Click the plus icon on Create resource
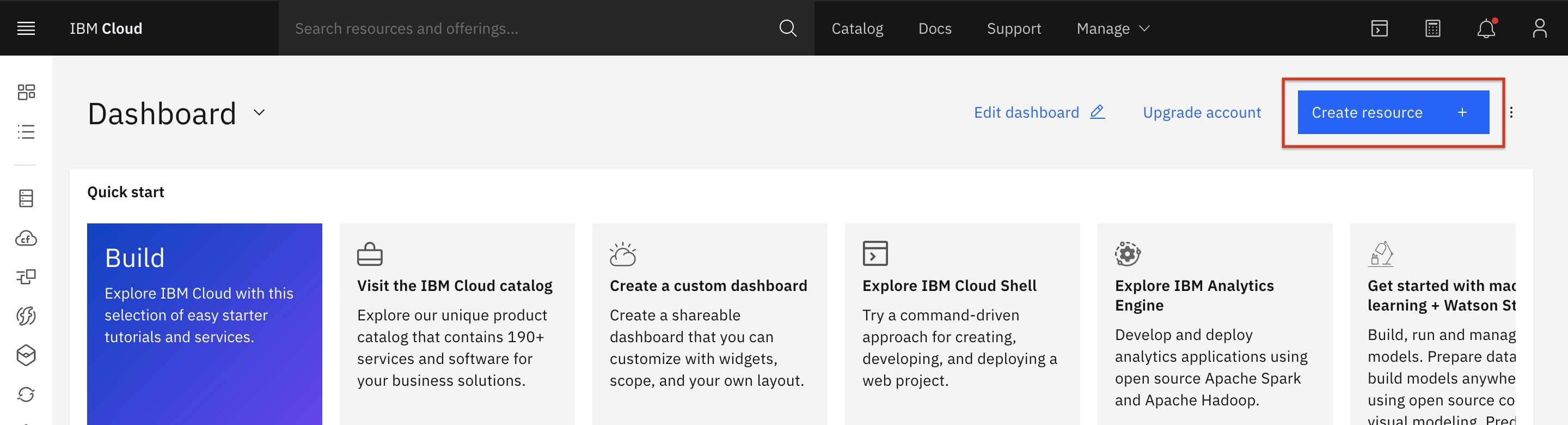The height and width of the screenshot is (425, 1568). [1462, 113]
